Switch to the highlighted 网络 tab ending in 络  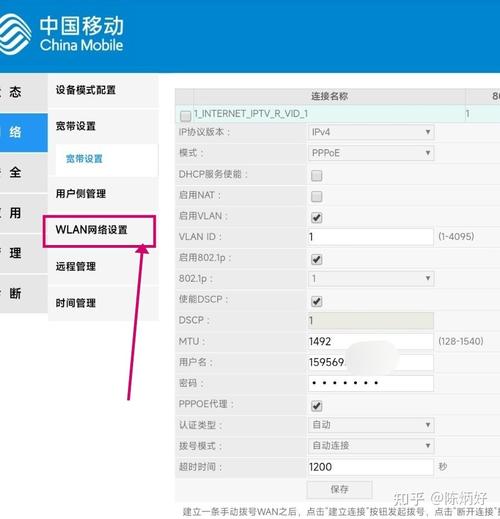pos(23,132)
